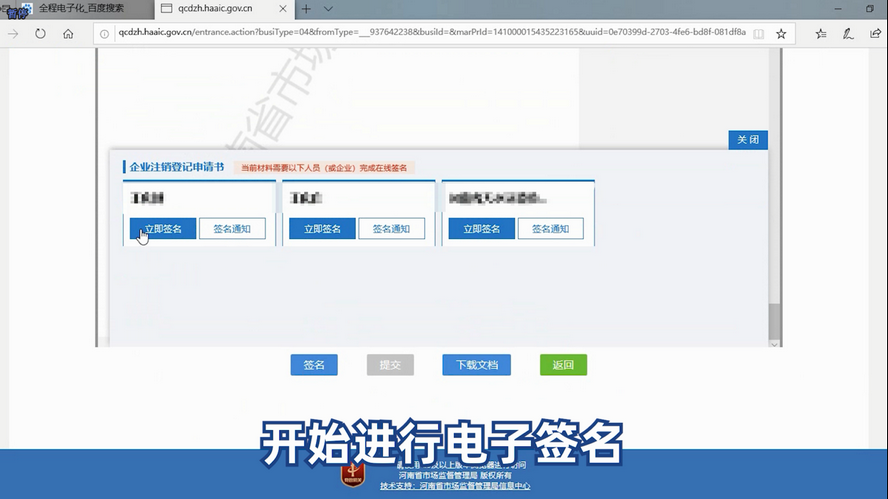Toggle reading view icon in address bar

[758, 34]
